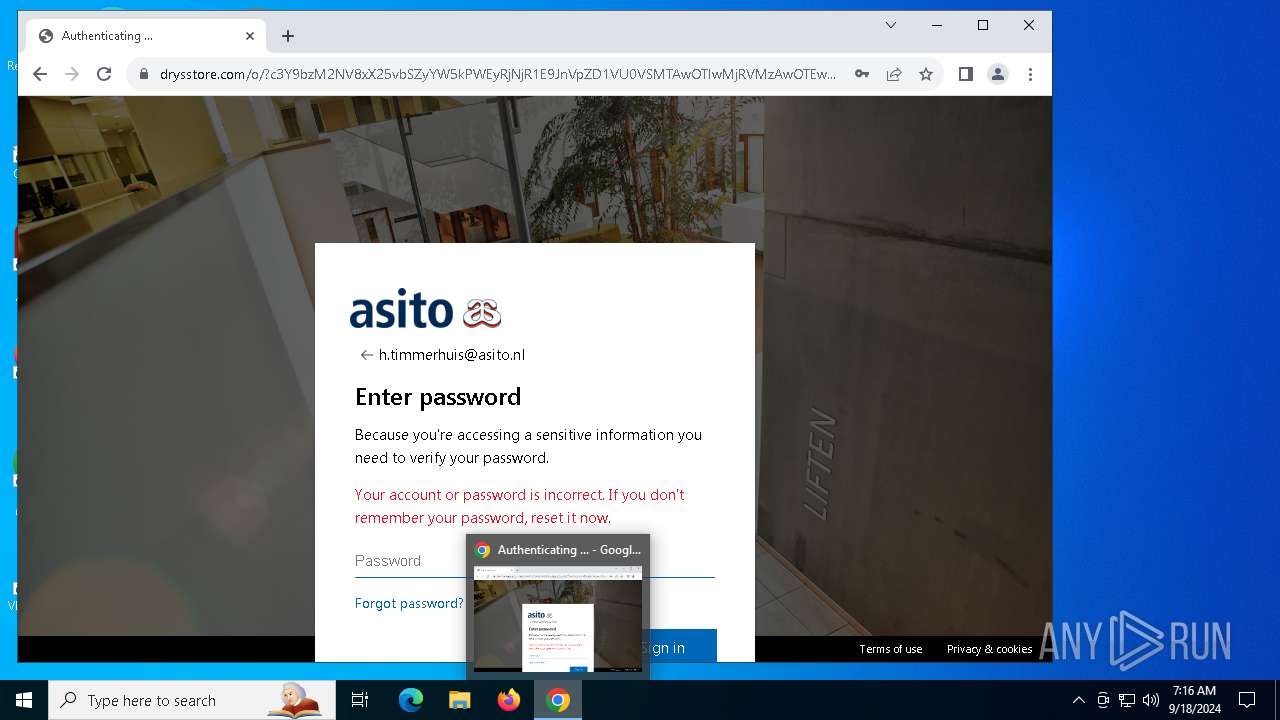The height and width of the screenshot is (720, 1280).
Task: Go back with browser back arrow
Action: coord(40,74)
